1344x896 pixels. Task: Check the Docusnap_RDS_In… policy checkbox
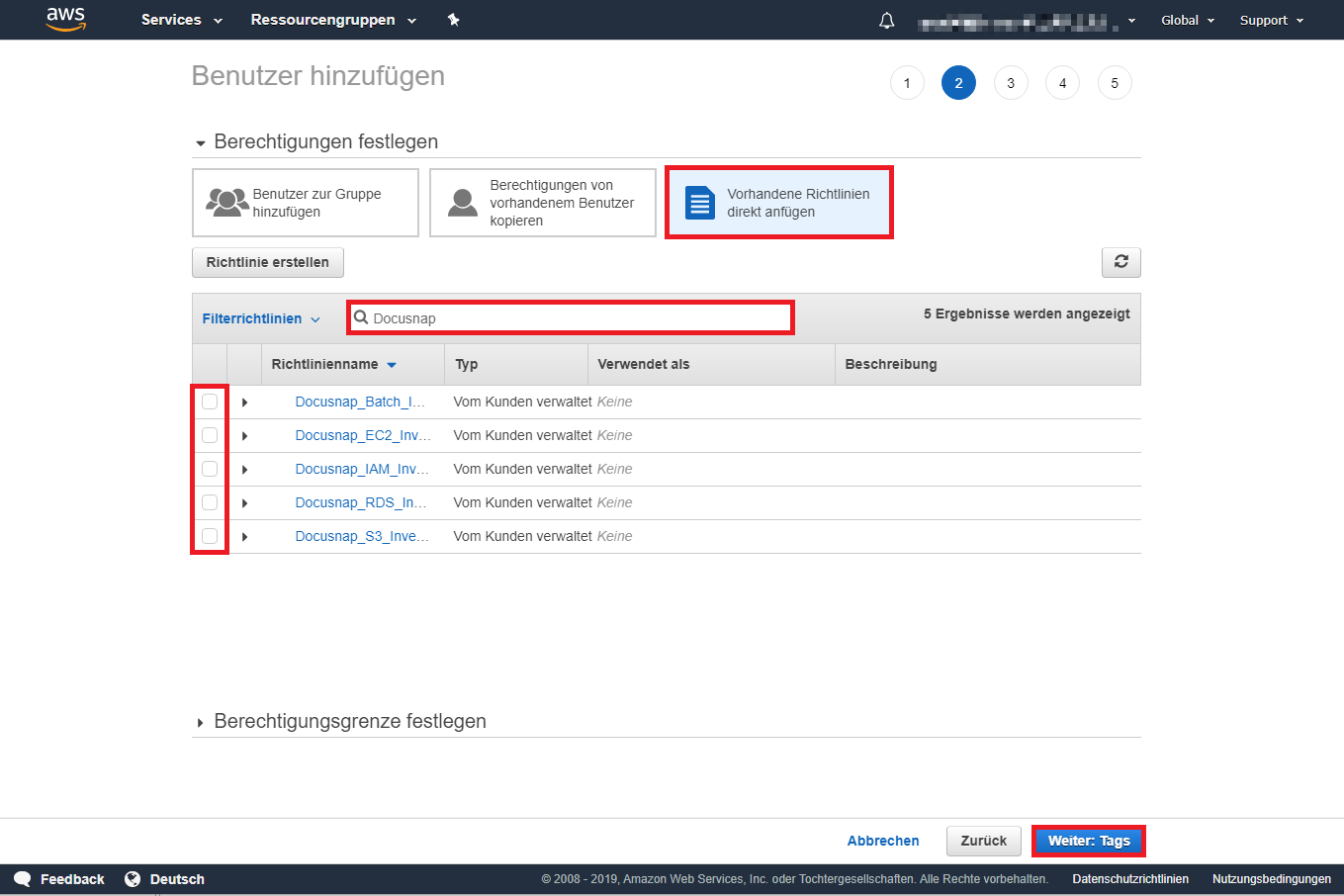click(x=210, y=502)
